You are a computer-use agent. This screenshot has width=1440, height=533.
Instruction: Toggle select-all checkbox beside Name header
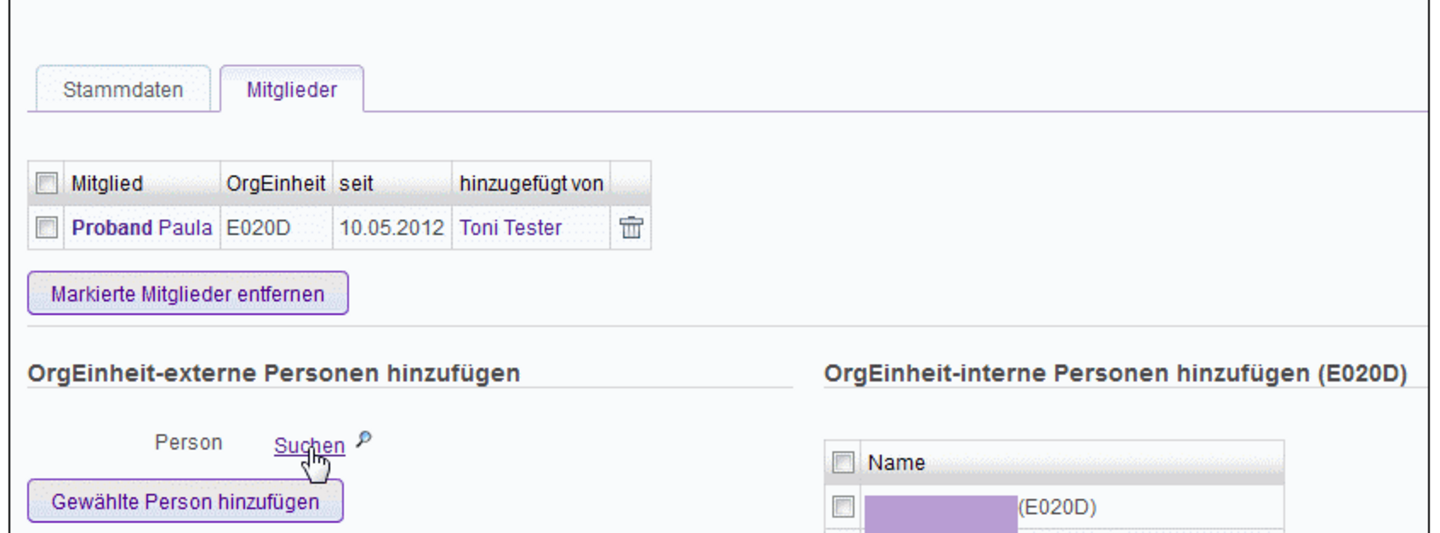[843, 463]
